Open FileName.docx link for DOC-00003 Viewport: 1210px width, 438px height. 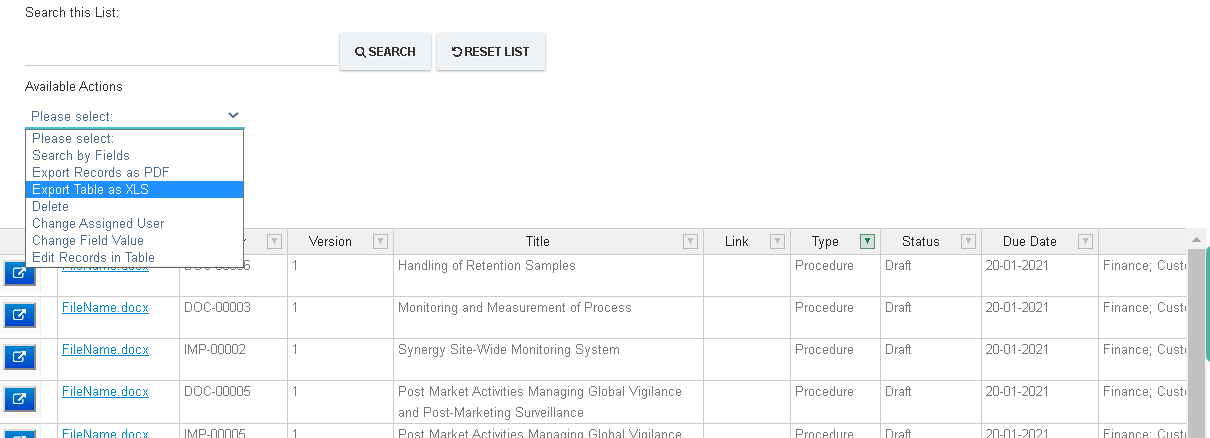tap(105, 308)
